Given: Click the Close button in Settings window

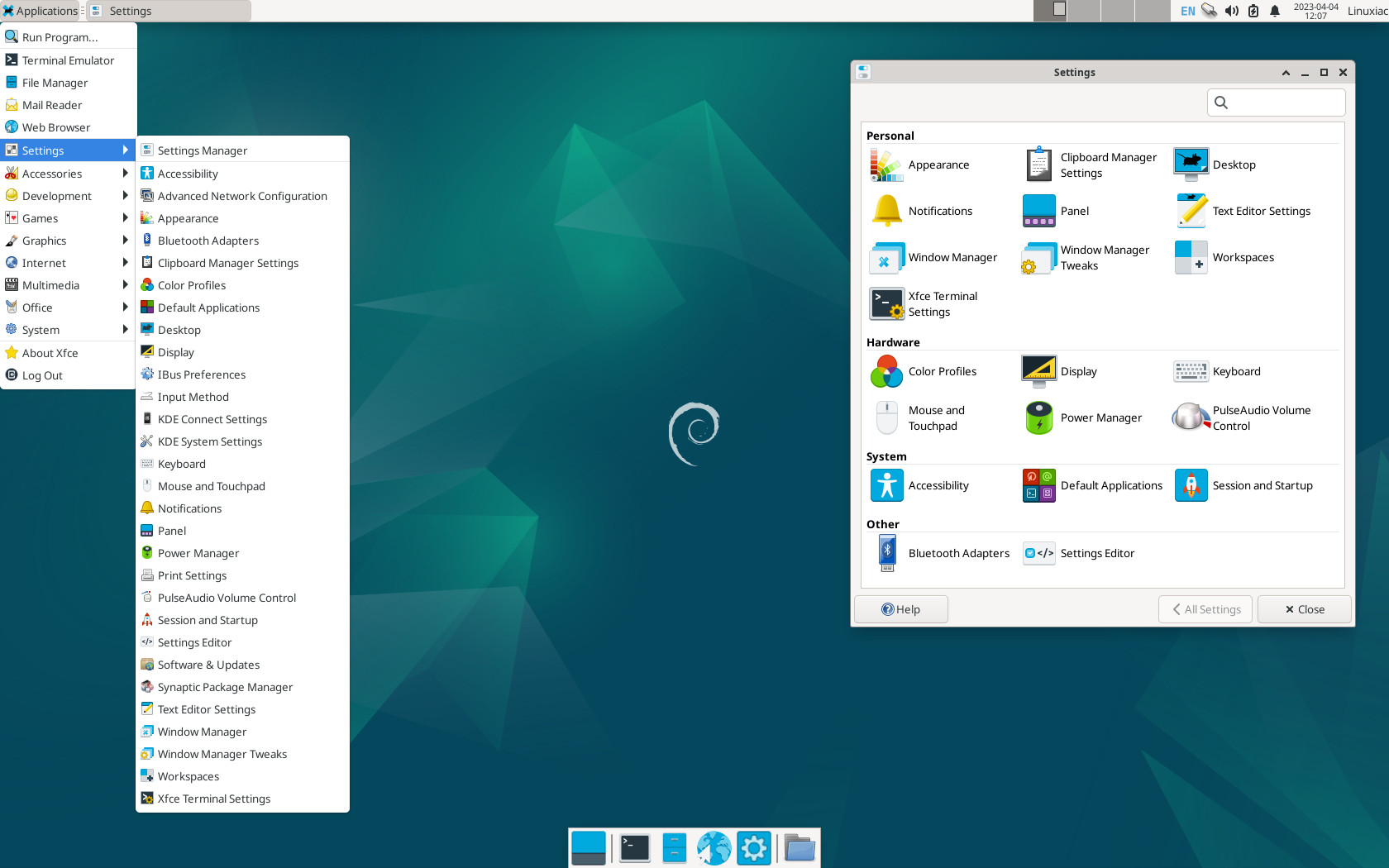Looking at the screenshot, I should click(x=1304, y=609).
